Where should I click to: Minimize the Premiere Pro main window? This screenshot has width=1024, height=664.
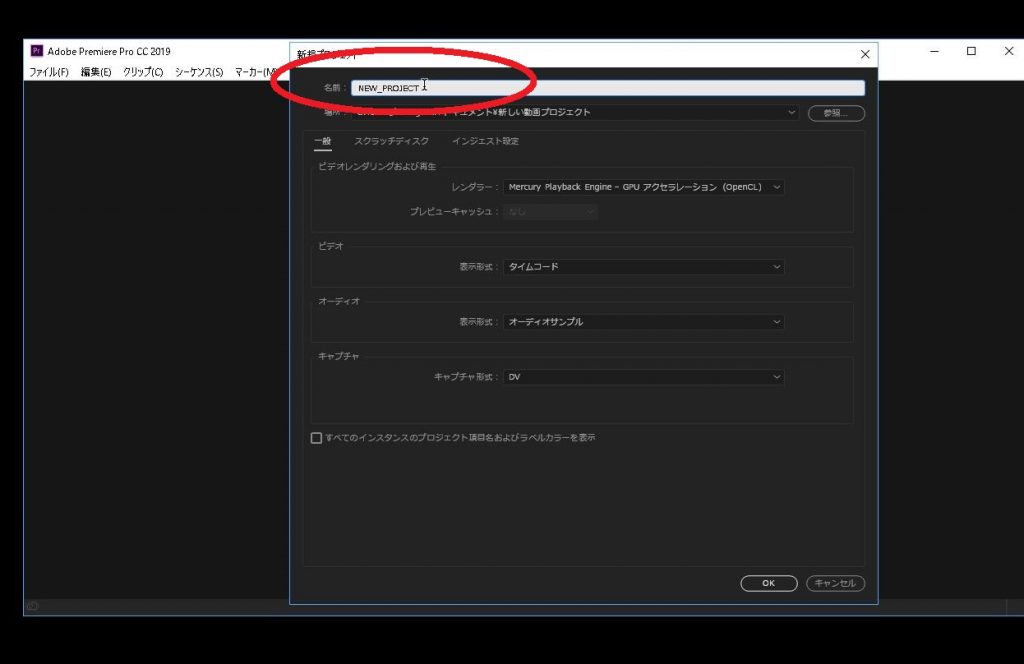(934, 51)
